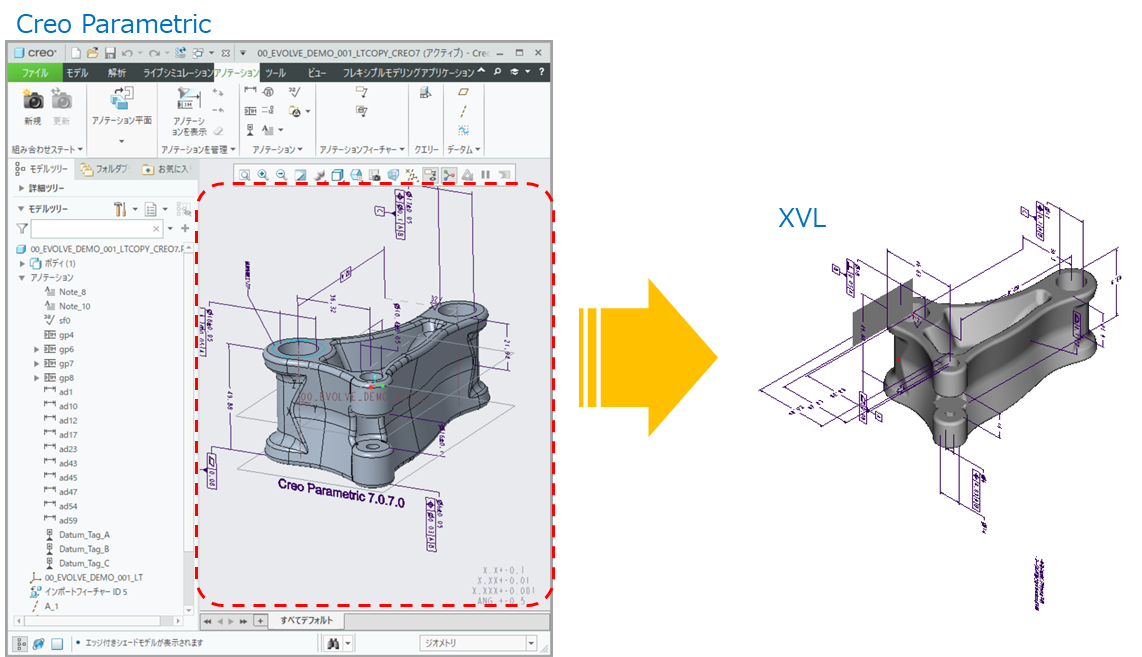This screenshot has width=1142, height=657.
Task: Switch to the 解析 ribbon tab
Action: [117, 73]
